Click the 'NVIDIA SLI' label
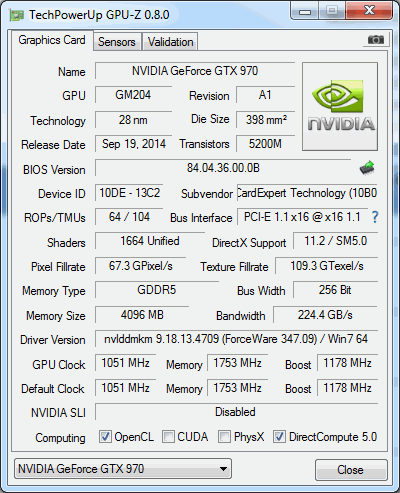The height and width of the screenshot is (493, 400). [x=58, y=413]
